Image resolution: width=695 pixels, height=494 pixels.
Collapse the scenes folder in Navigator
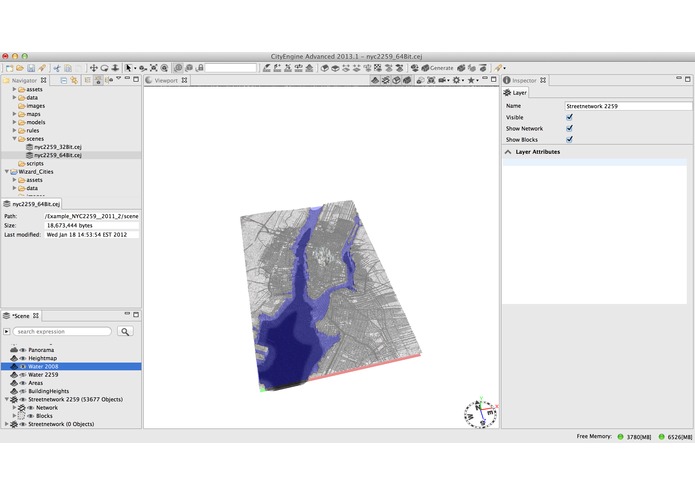point(14,139)
